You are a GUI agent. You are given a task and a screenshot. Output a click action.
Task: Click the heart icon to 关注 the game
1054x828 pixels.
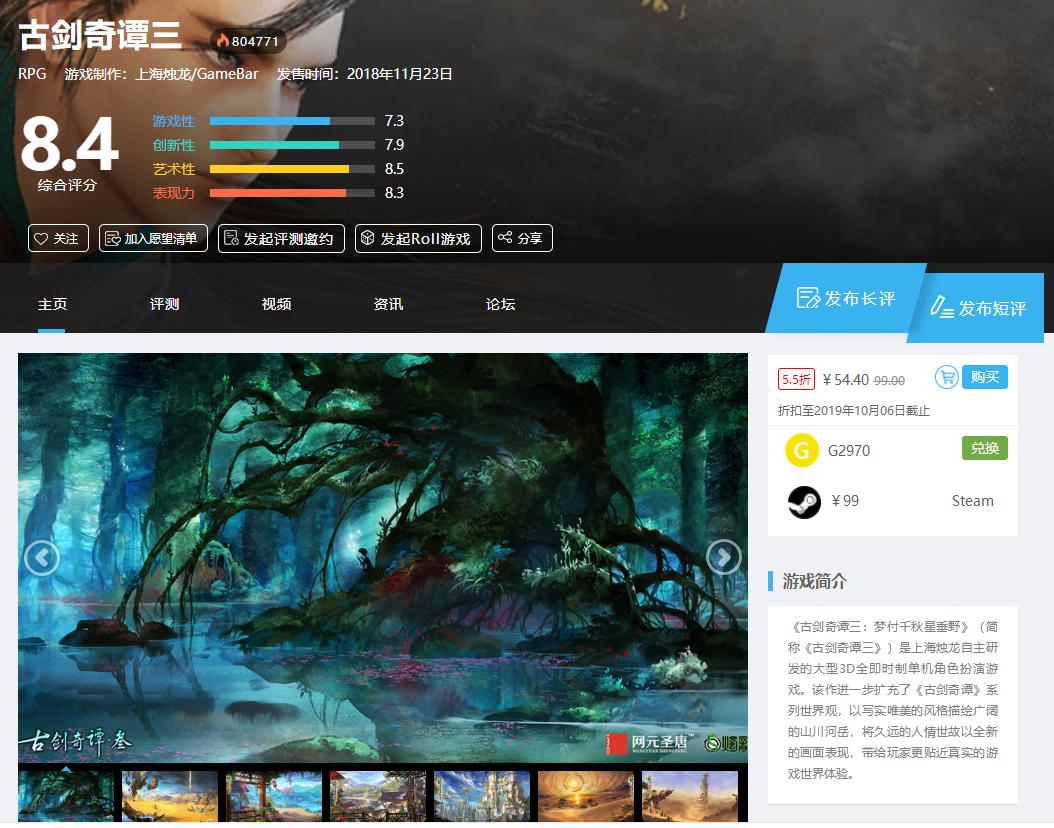tap(42, 238)
